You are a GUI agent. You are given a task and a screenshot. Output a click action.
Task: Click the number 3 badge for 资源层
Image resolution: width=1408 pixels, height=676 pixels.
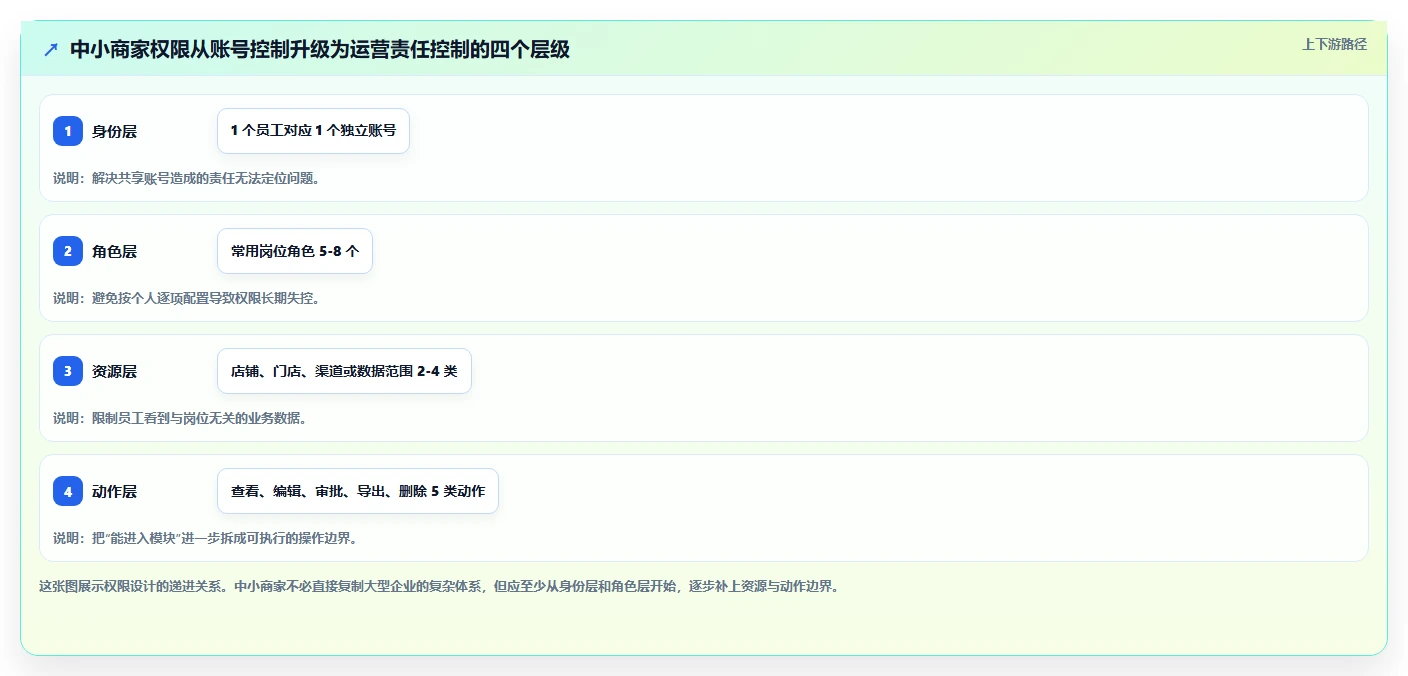pos(68,371)
